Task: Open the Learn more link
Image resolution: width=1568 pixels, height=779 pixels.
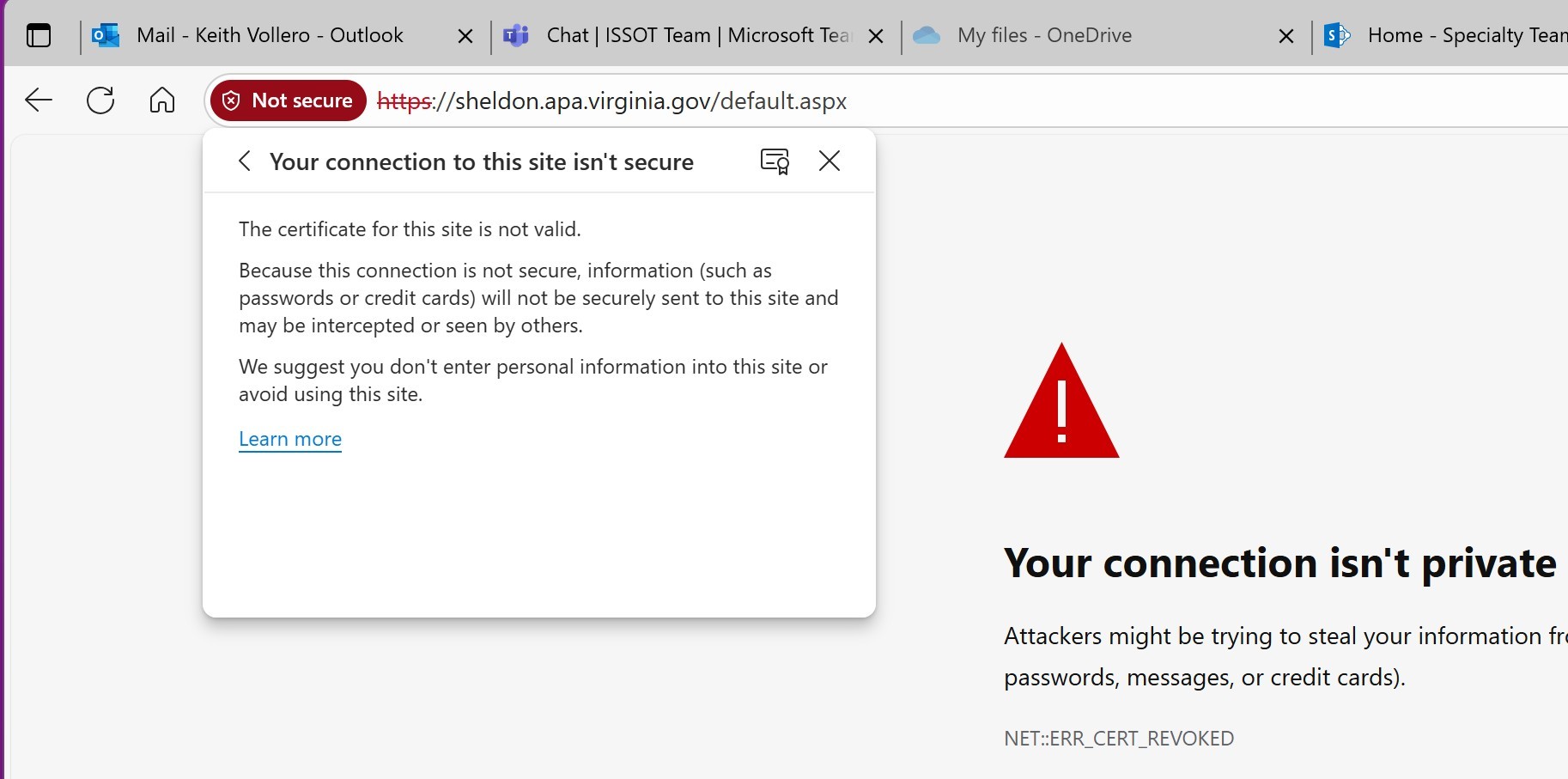Action: 289,439
